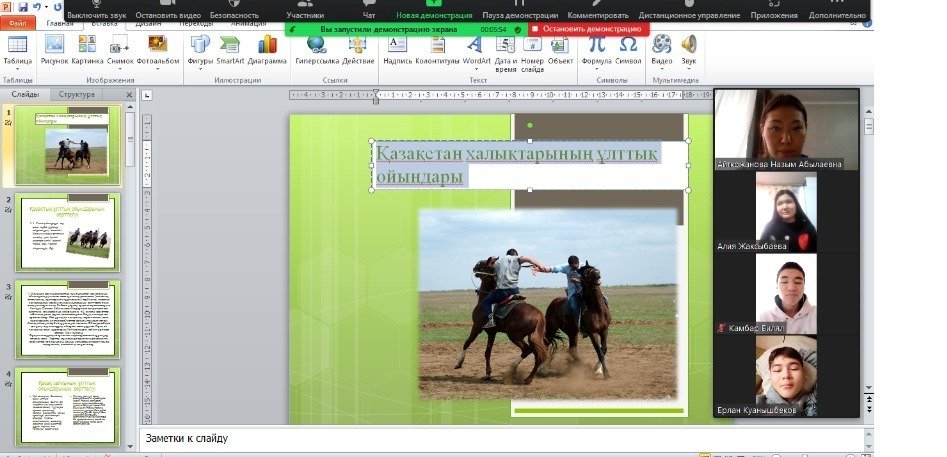Insert a table with the Таблица icon
This screenshot has width=947, height=457.
tap(18, 44)
